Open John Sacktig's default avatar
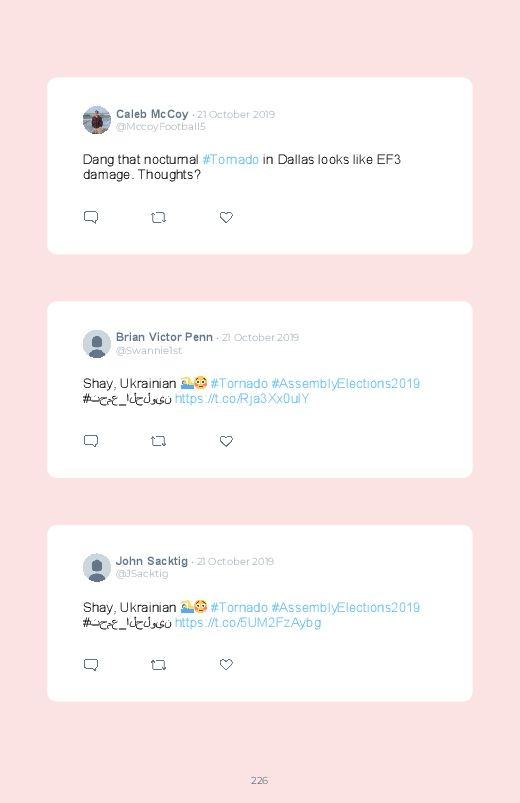This screenshot has width=520, height=803. (97, 567)
